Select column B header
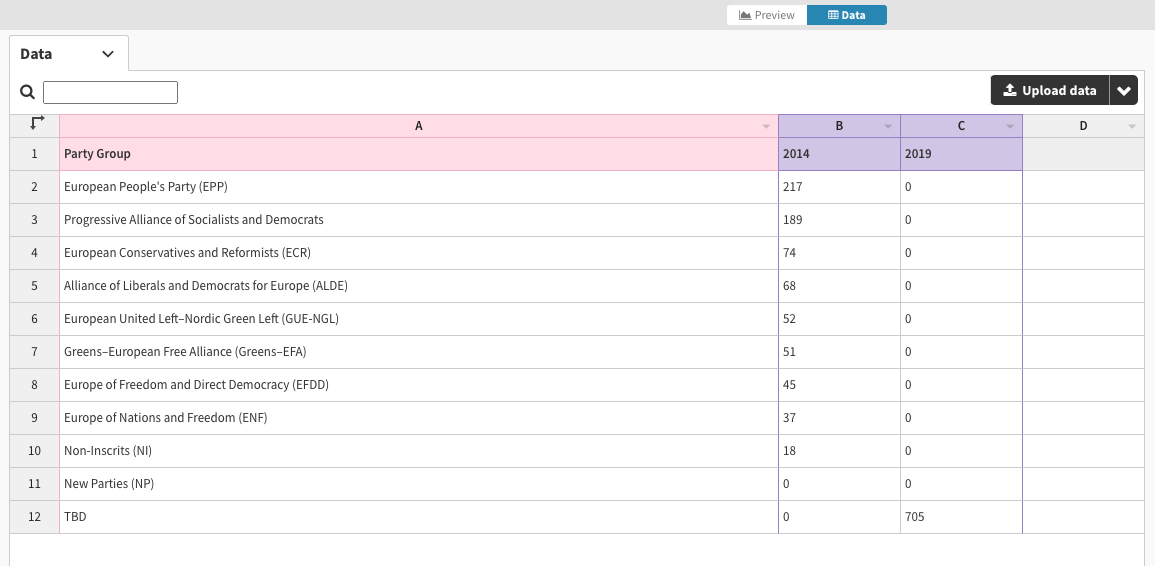The height and width of the screenshot is (566, 1155). click(x=839, y=126)
